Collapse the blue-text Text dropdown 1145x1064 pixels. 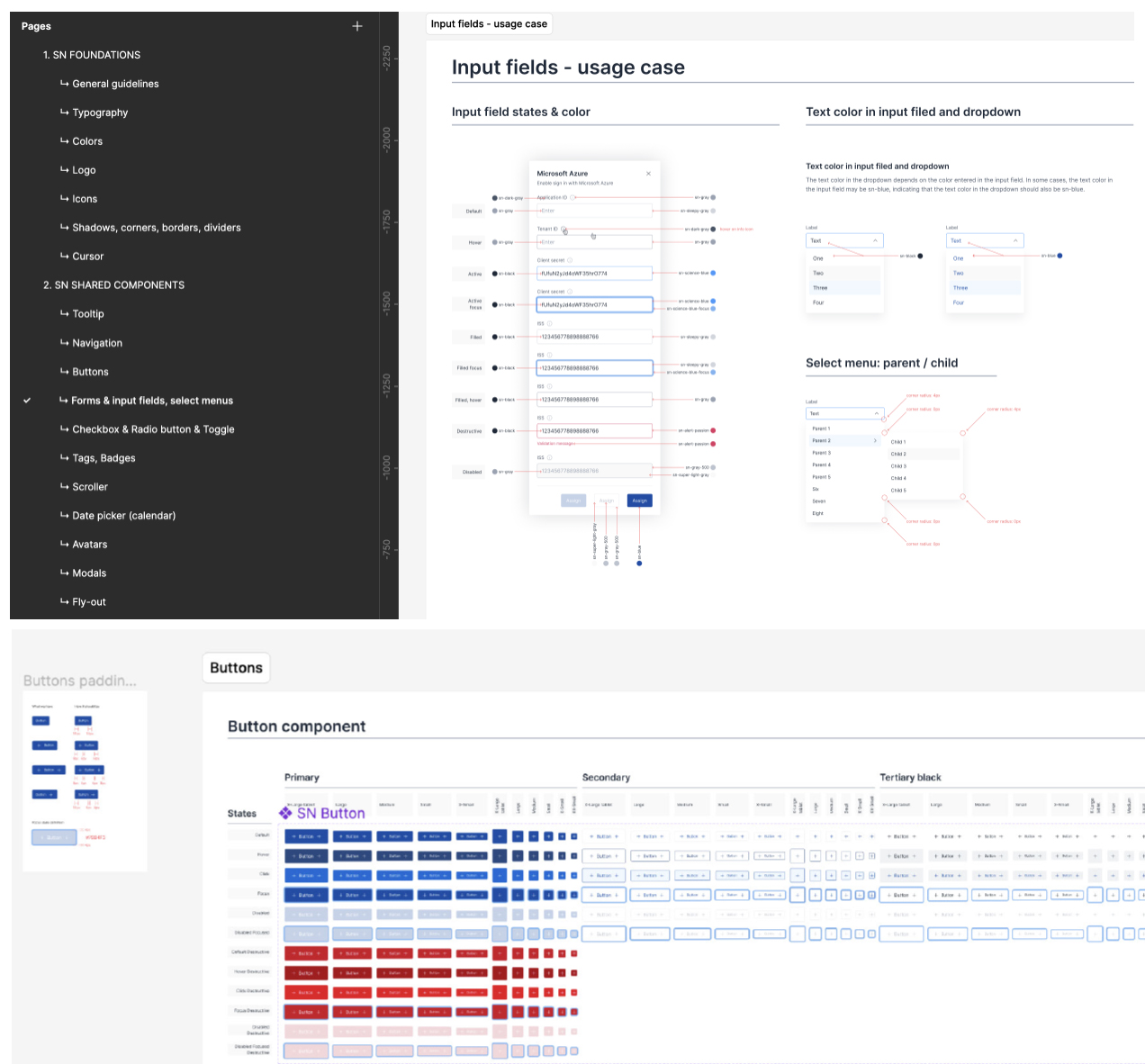tap(1015, 240)
